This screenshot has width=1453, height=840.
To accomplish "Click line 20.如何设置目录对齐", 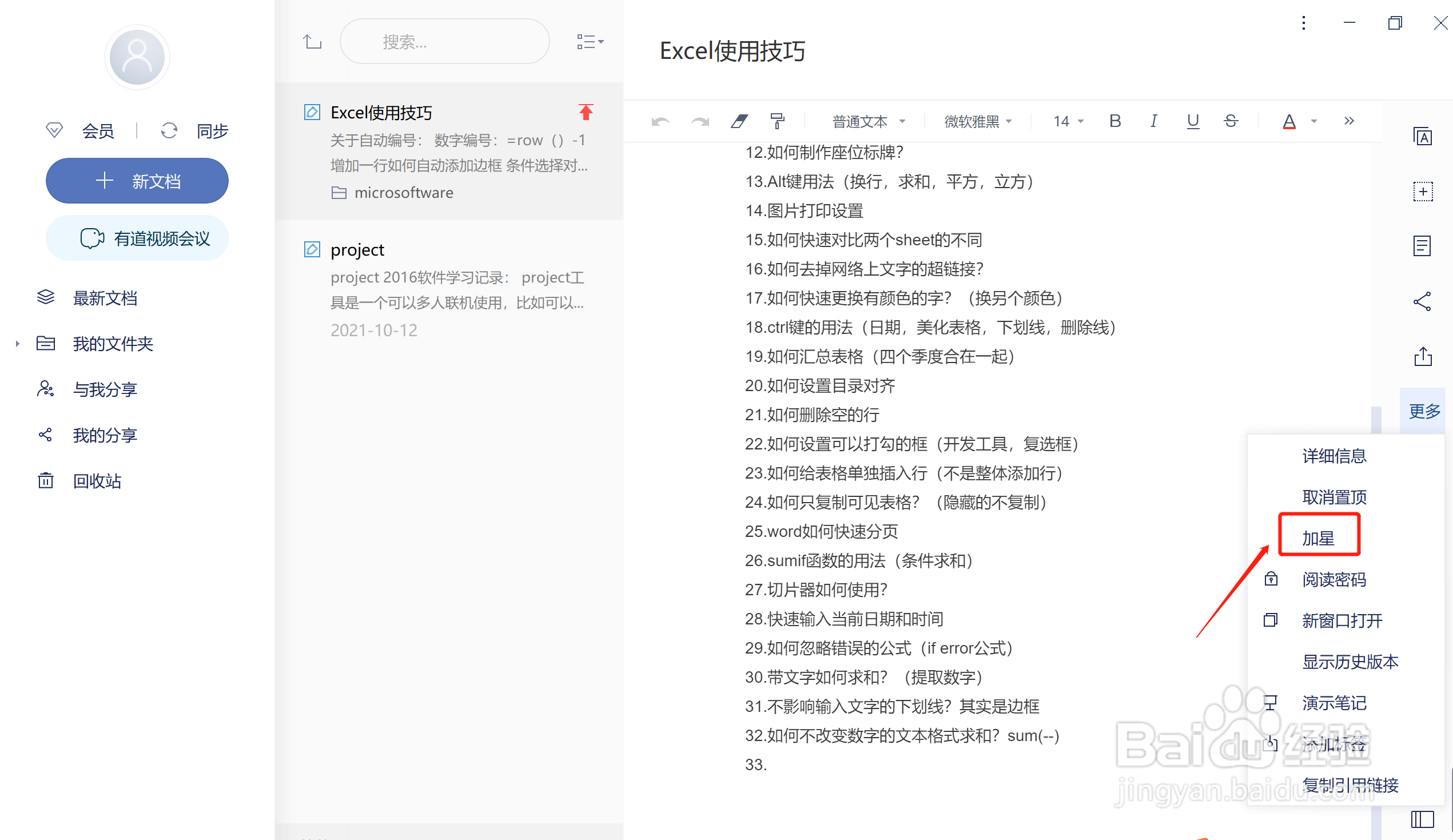I will [819, 385].
